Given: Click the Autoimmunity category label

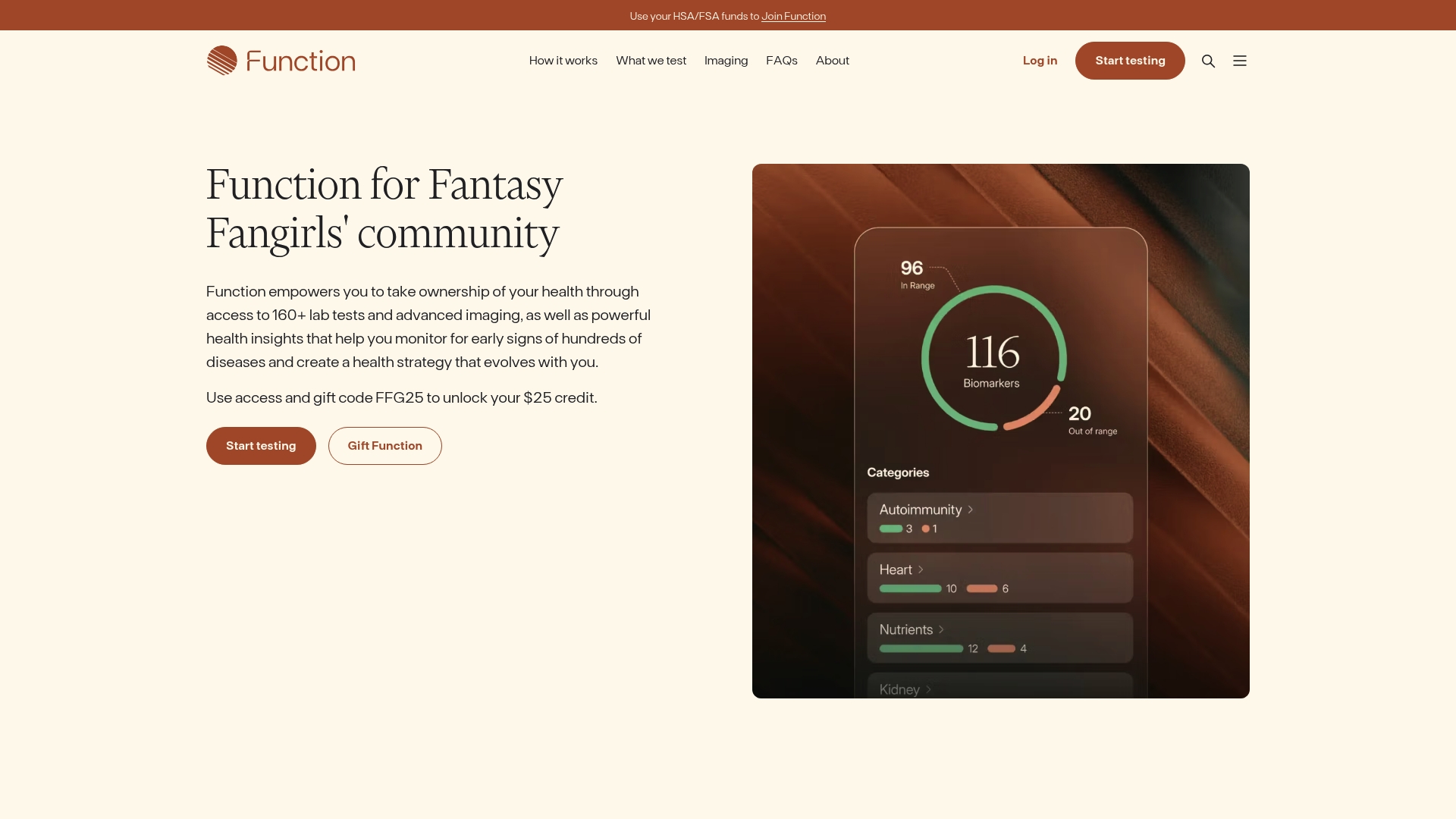Looking at the screenshot, I should tap(921, 510).
